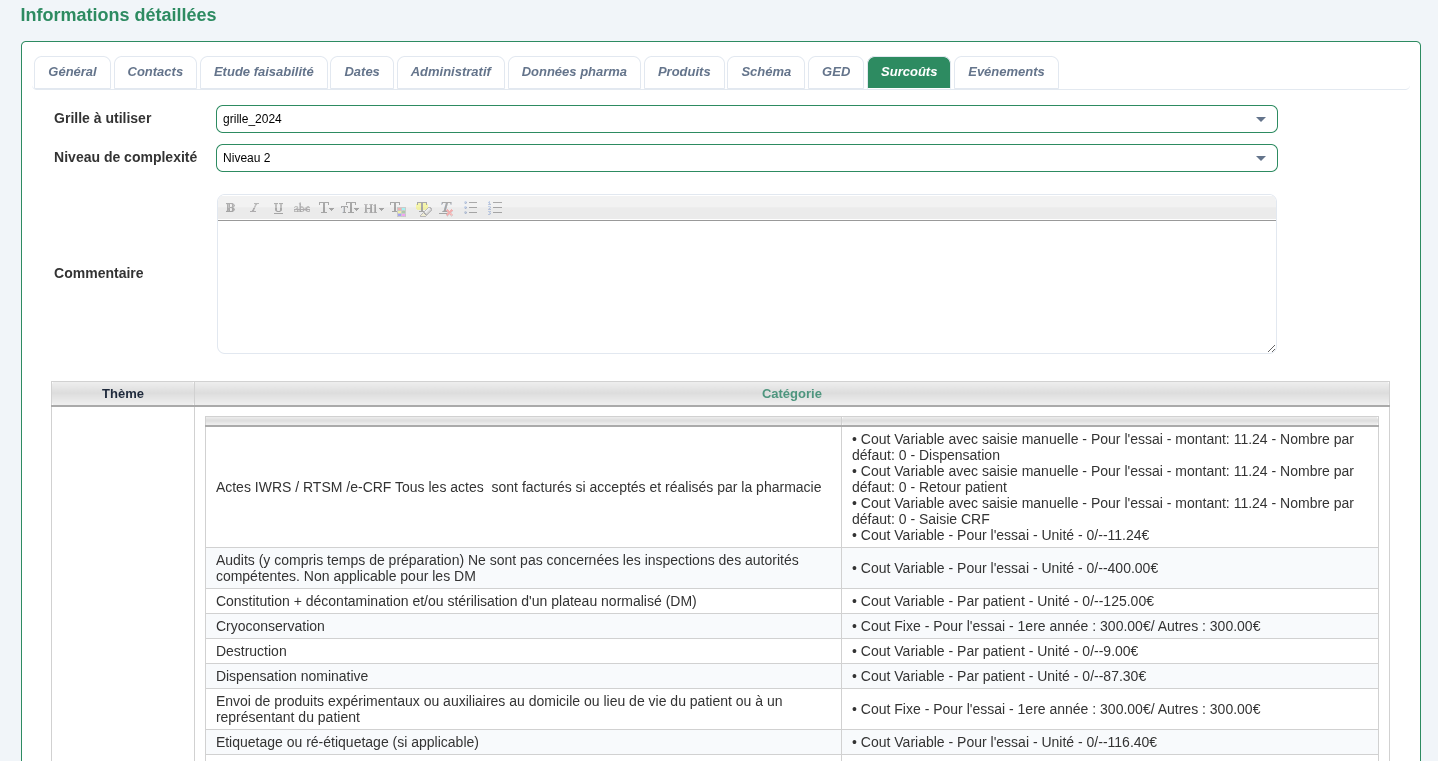
Task: Switch to the Général tab
Action: click(x=72, y=72)
